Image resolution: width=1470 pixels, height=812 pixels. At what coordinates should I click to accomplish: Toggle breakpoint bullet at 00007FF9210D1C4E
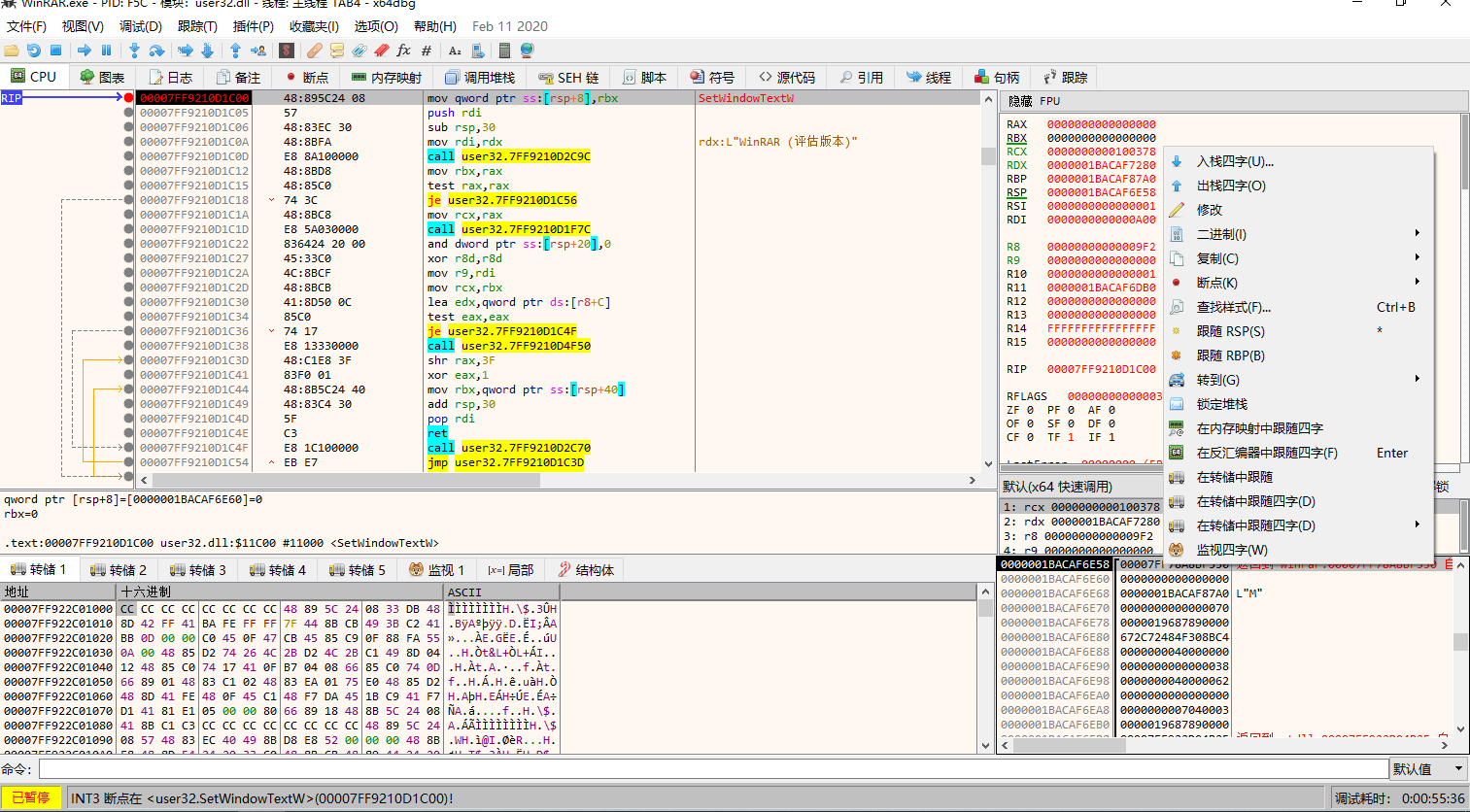point(129,433)
